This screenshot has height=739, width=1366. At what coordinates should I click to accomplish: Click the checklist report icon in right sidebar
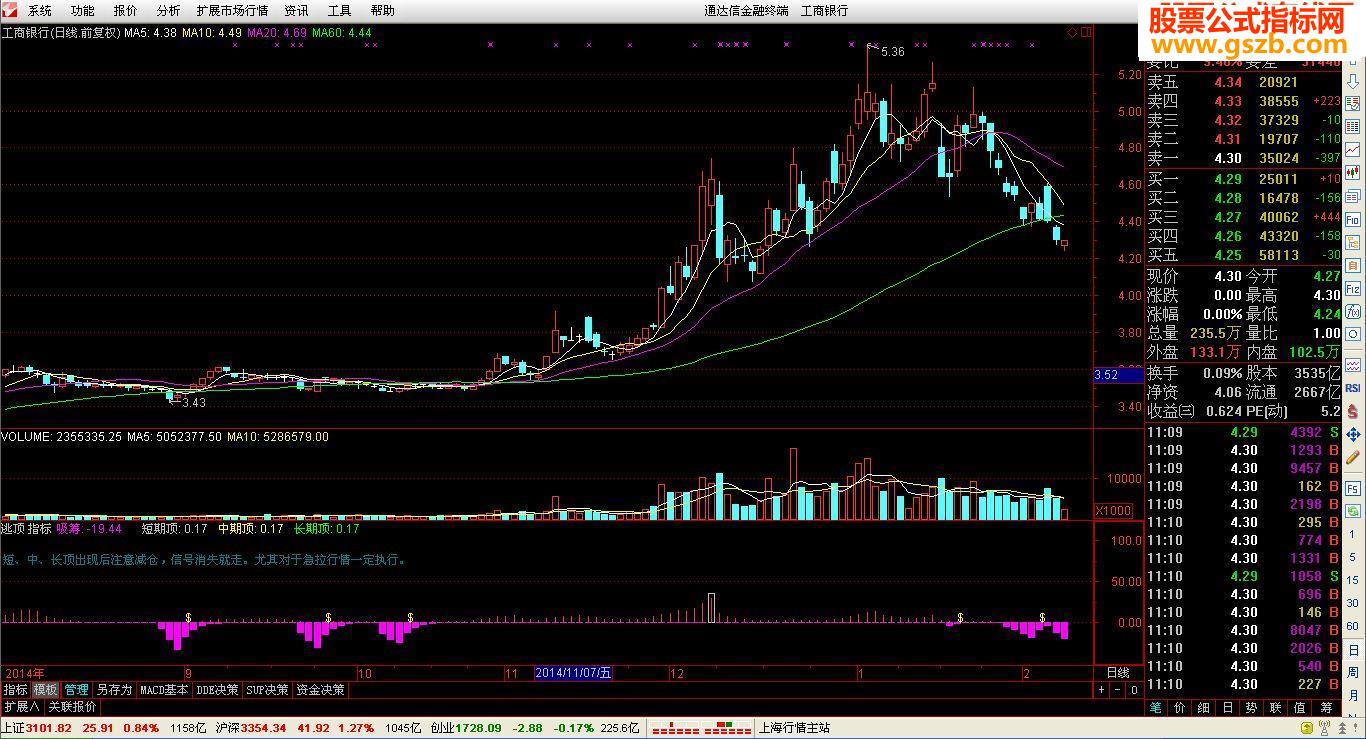tap(1353, 102)
